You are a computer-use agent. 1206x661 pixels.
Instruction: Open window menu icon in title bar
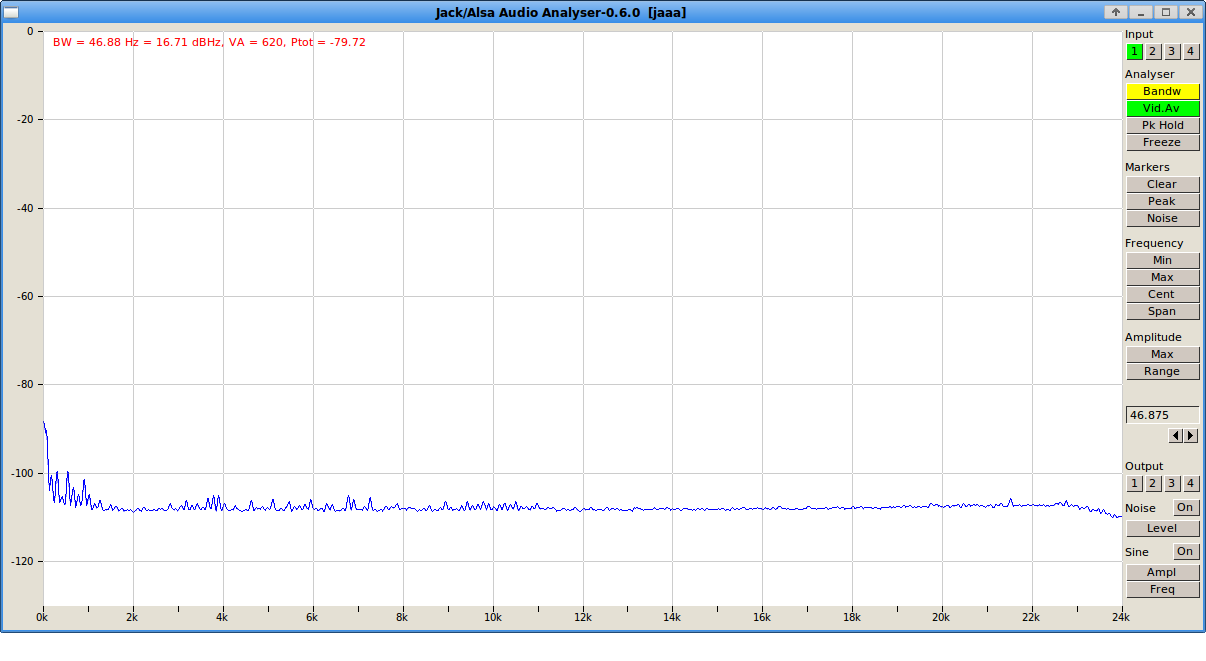[x=12, y=12]
